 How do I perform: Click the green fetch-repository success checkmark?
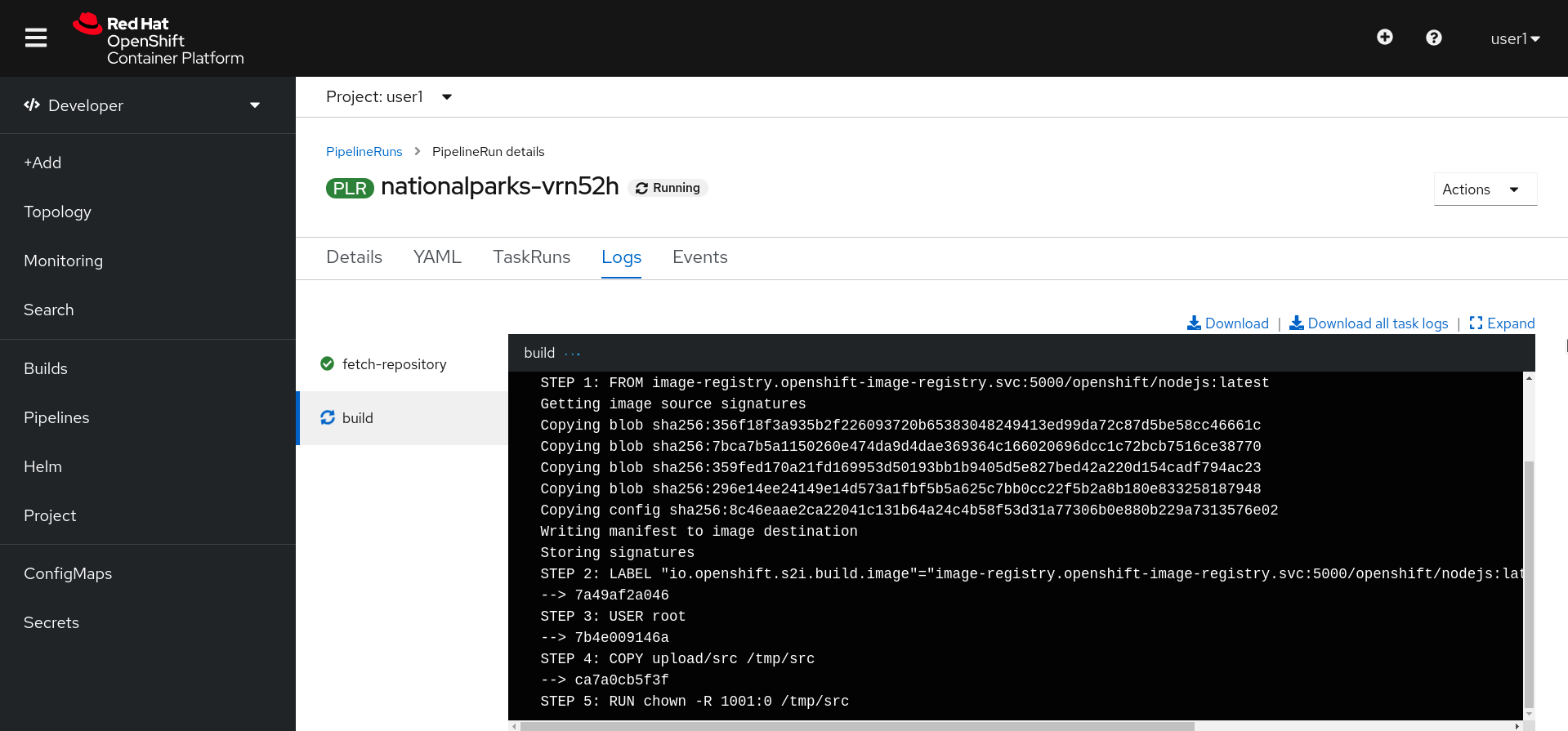tap(328, 363)
